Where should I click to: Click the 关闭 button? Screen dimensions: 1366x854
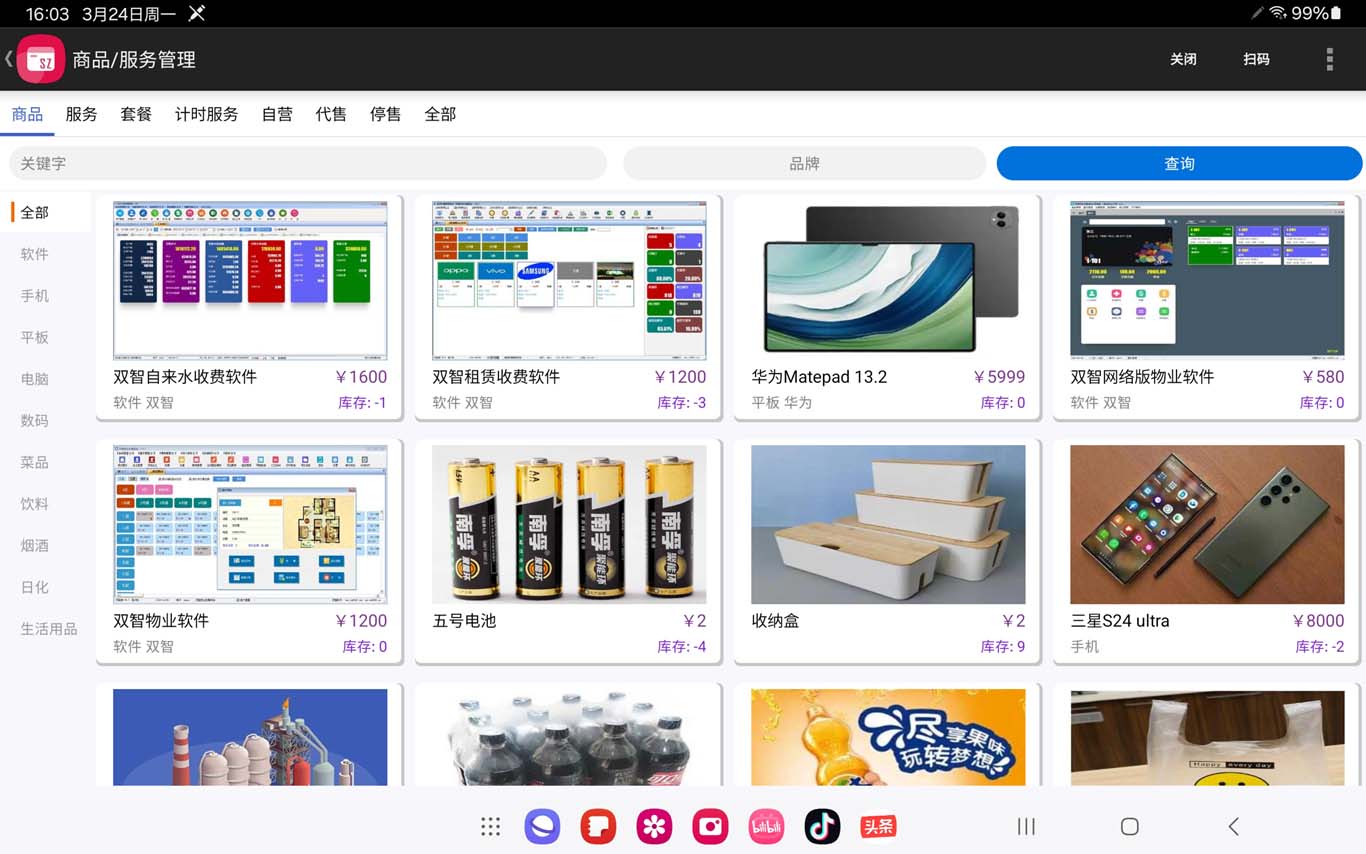(1183, 59)
